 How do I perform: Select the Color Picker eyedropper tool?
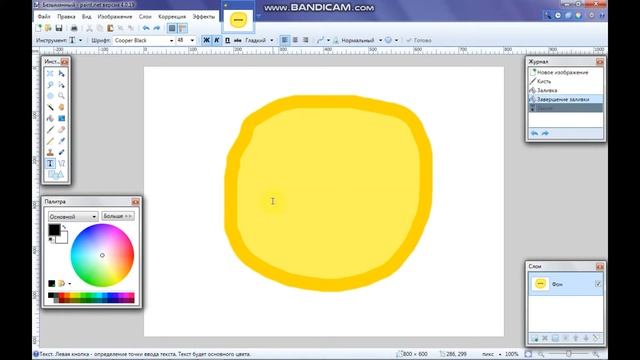pyautogui.click(x=61, y=141)
